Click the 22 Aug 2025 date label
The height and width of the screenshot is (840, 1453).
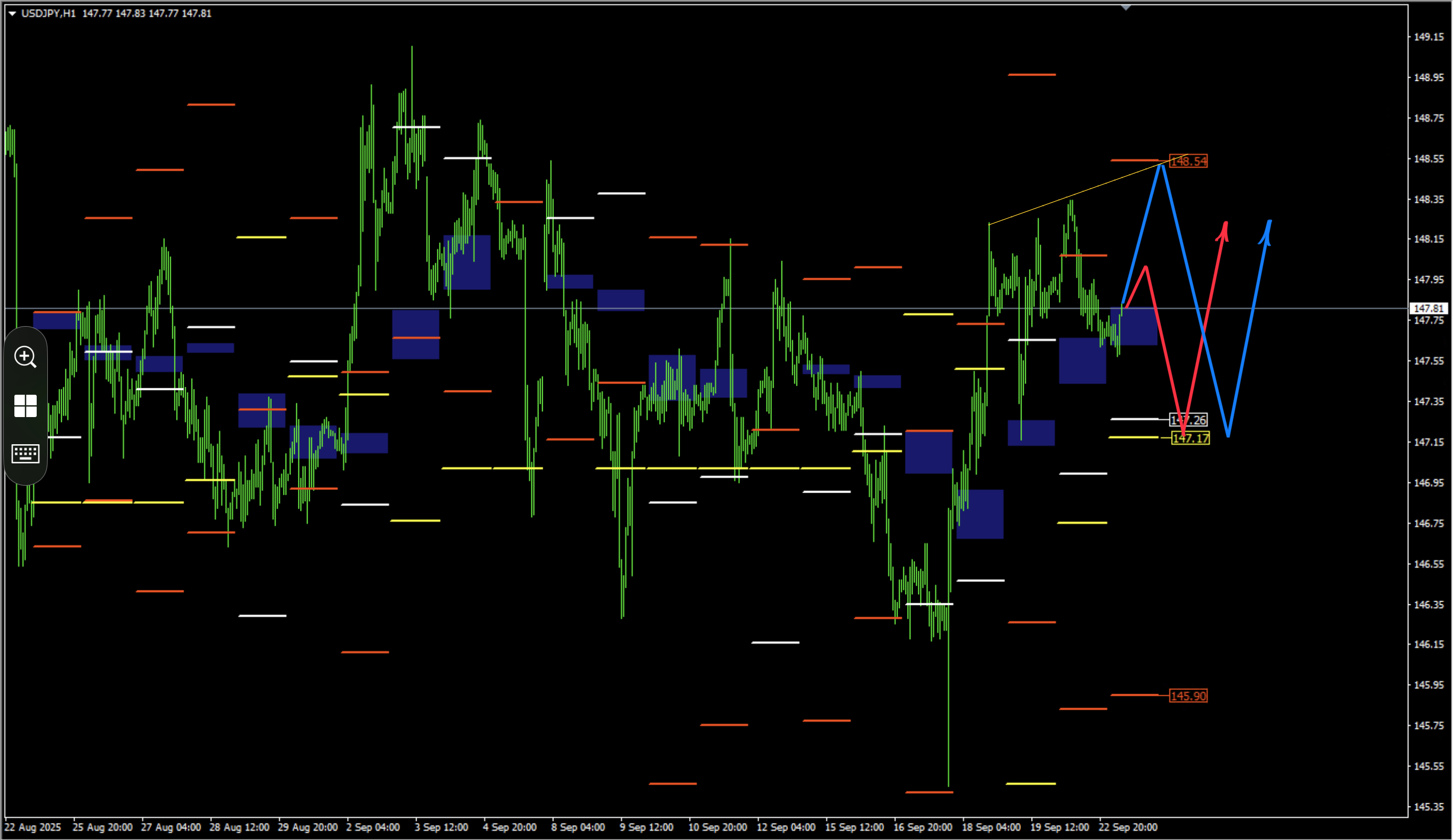(32, 827)
